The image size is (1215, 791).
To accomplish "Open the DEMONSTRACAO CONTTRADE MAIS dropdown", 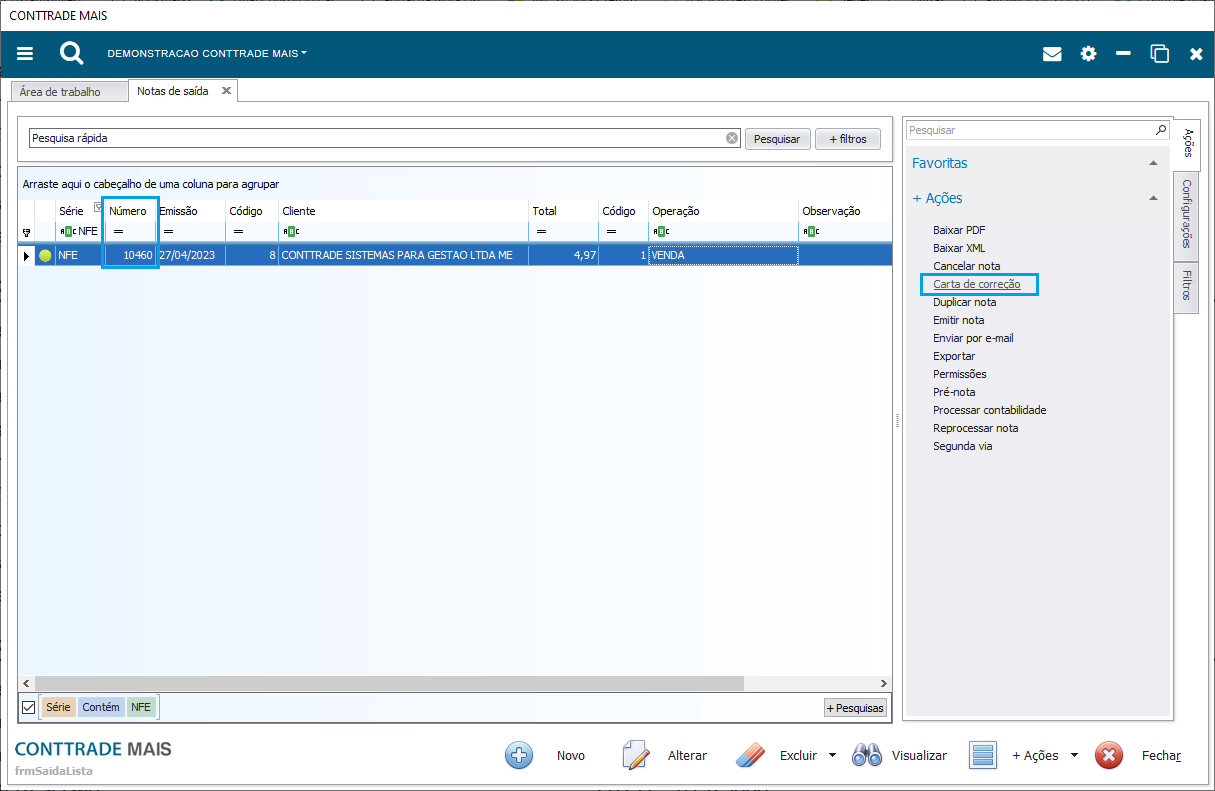I will 207,54.
